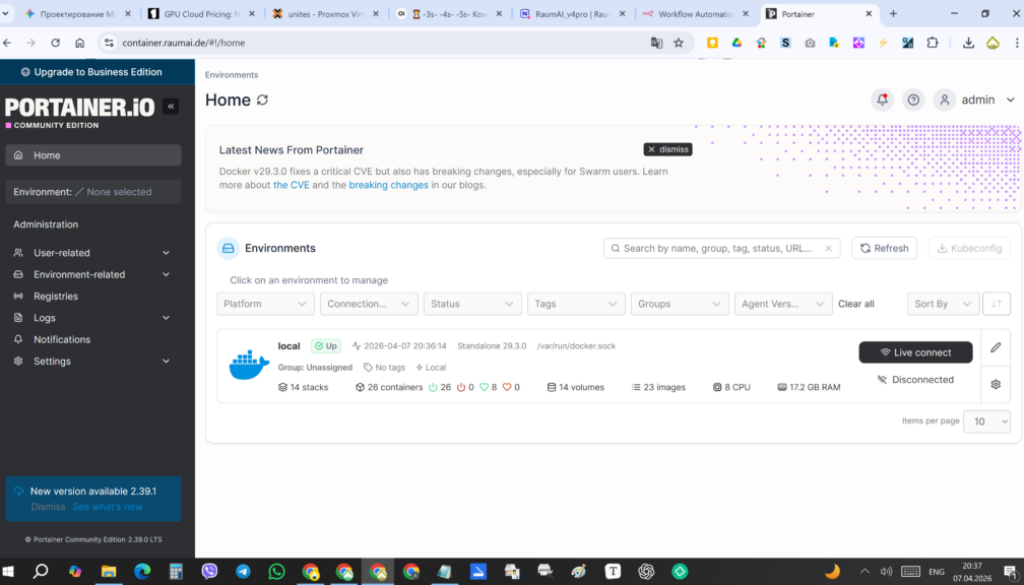Click the Kubeconfig button

click(x=969, y=248)
